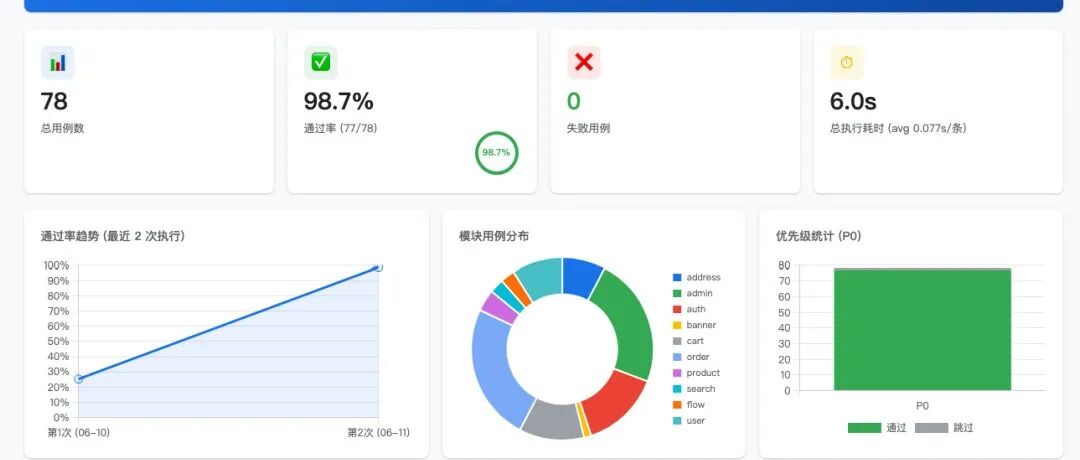Click the large 98.7% pass rate value
The width and height of the screenshot is (1080, 460).
(x=339, y=102)
